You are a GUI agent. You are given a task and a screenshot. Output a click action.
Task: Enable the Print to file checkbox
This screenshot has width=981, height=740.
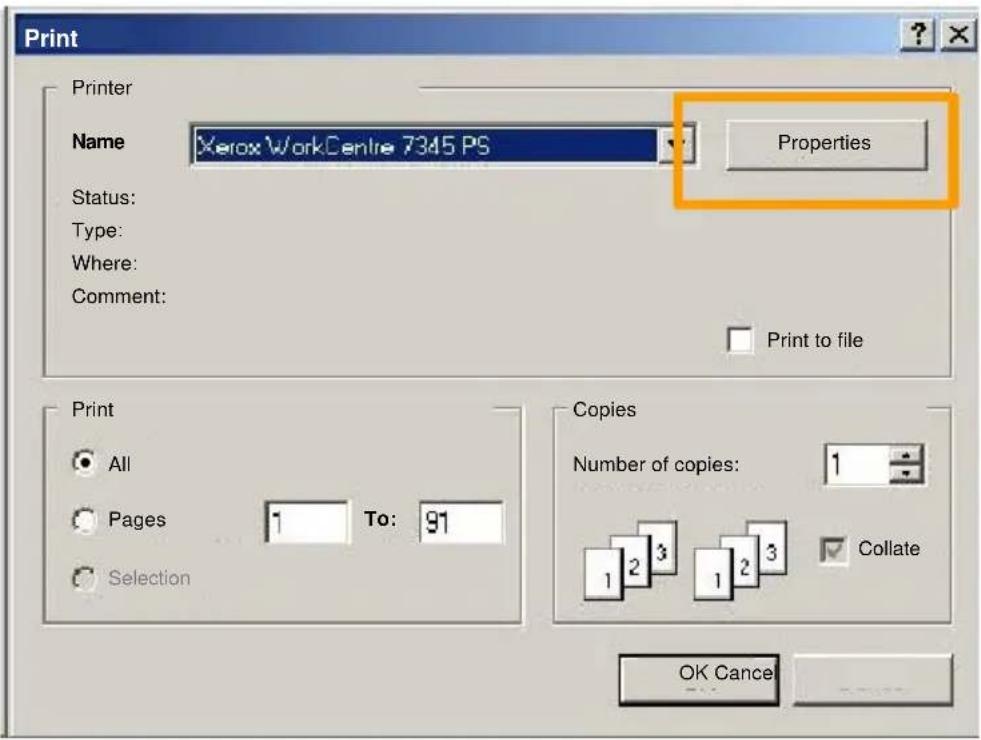[x=740, y=340]
